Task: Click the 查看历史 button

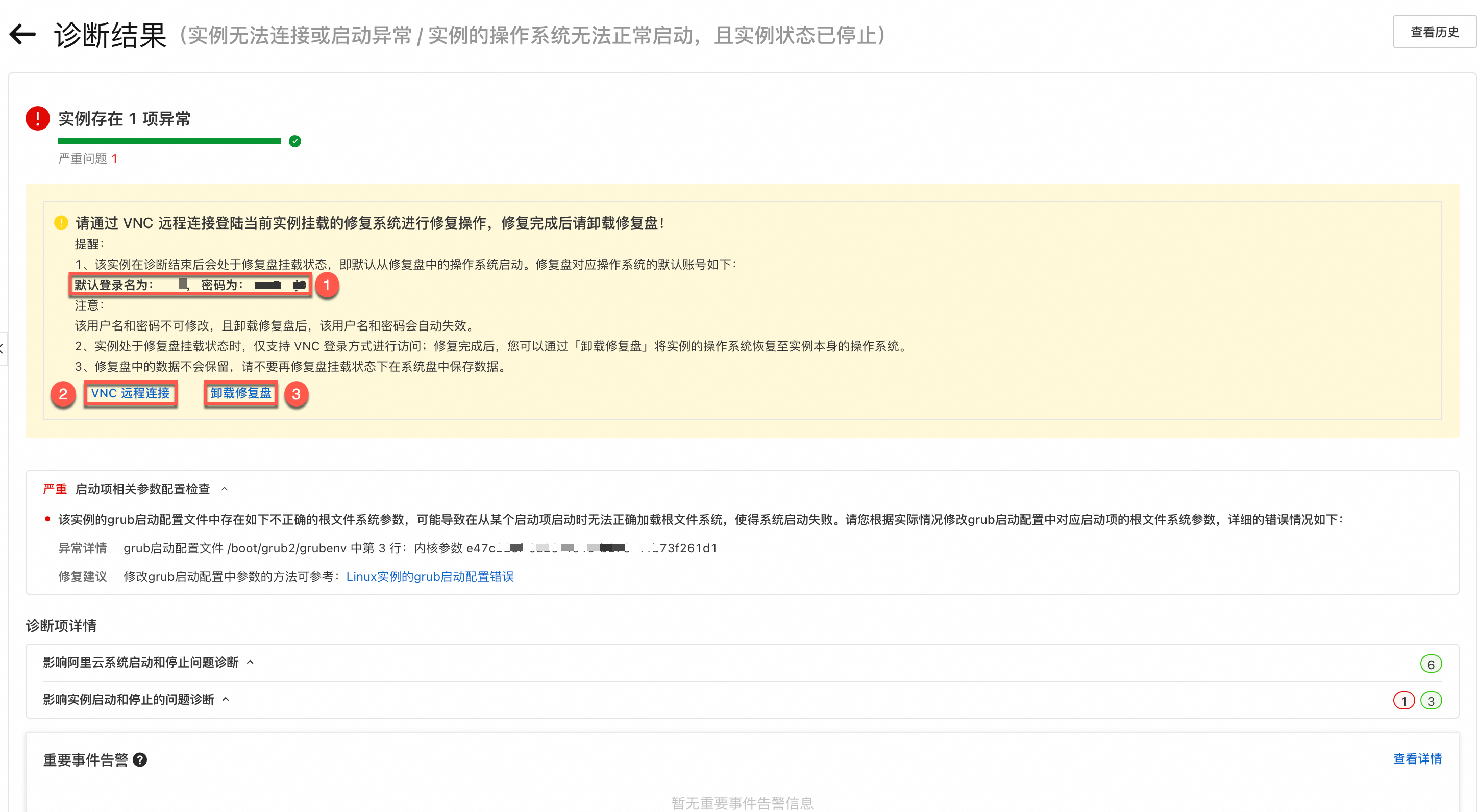Action: pos(1434,32)
